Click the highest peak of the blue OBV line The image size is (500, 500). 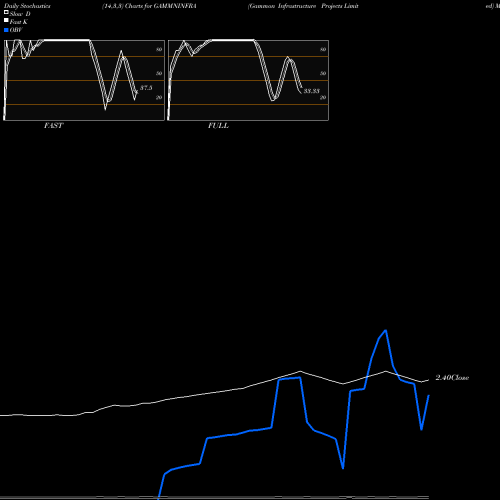386,330
